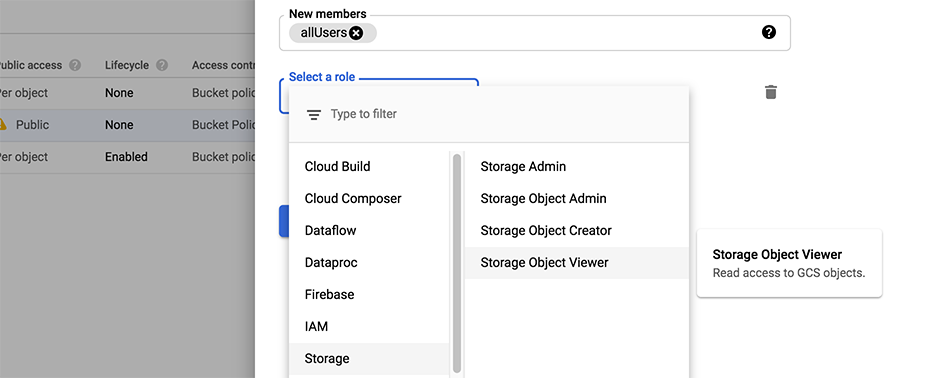
Task: Open the New members help icon
Action: (x=768, y=33)
